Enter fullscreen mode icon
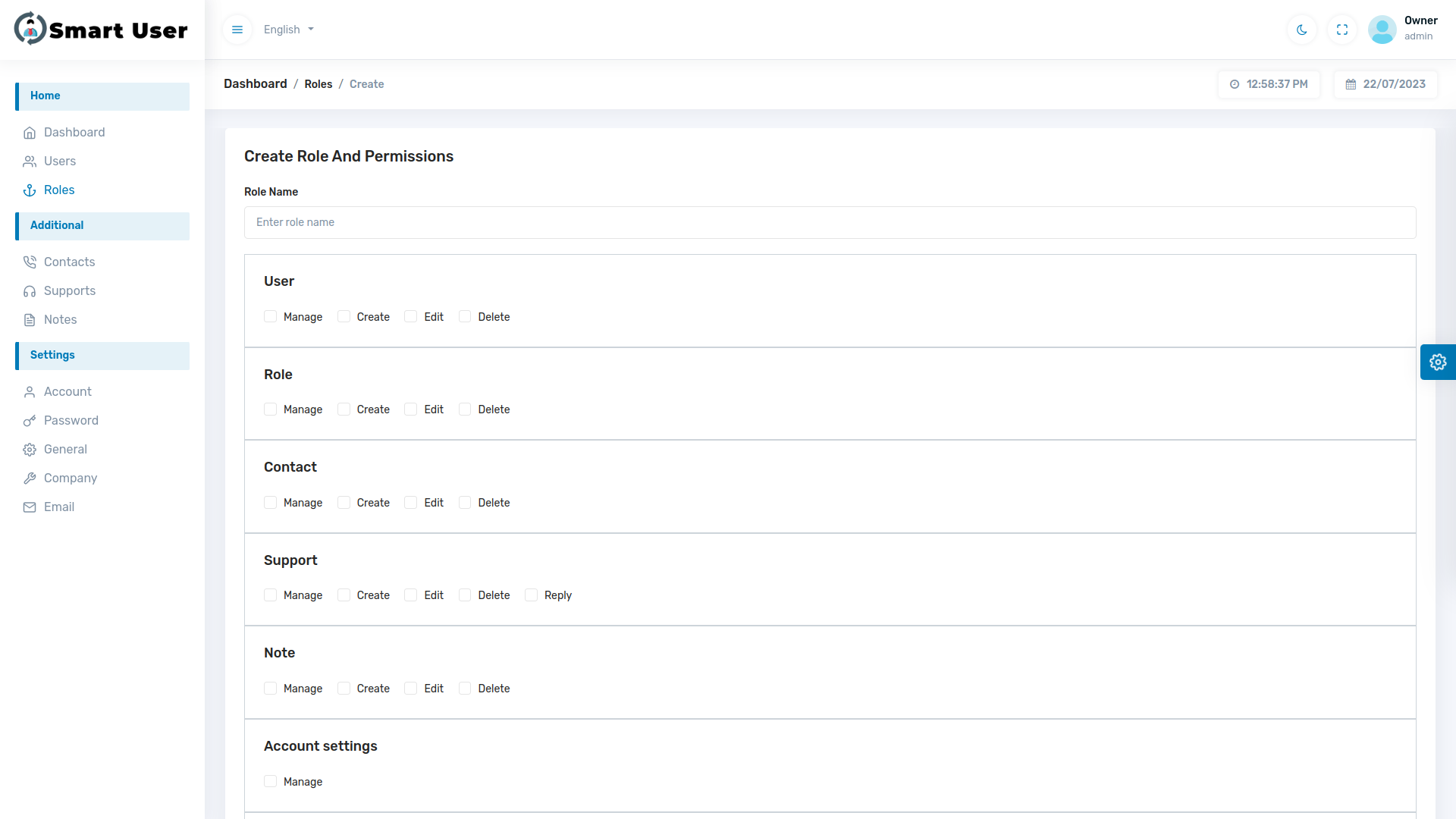The height and width of the screenshot is (819, 1456). click(x=1342, y=30)
